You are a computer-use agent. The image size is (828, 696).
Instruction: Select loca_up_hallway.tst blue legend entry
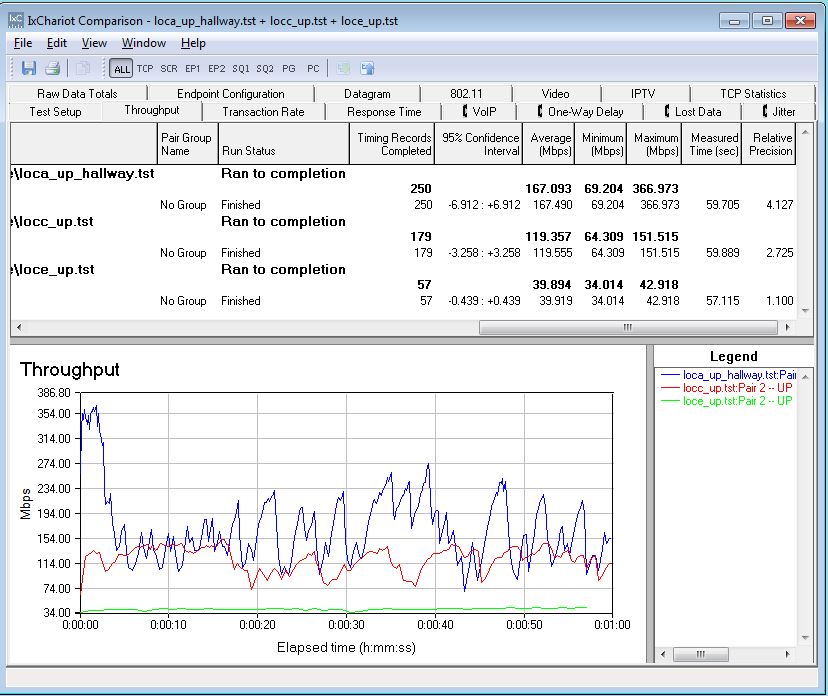point(729,375)
